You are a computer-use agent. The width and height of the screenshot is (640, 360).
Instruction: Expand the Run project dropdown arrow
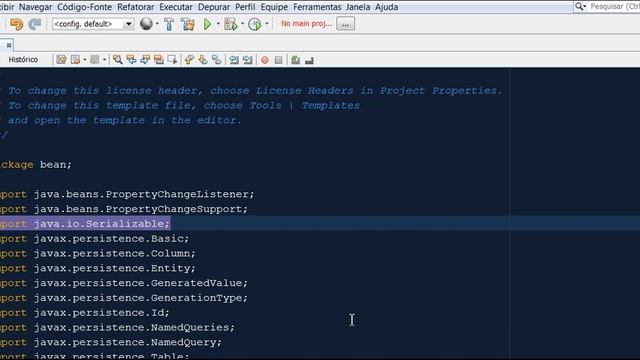tap(218, 24)
